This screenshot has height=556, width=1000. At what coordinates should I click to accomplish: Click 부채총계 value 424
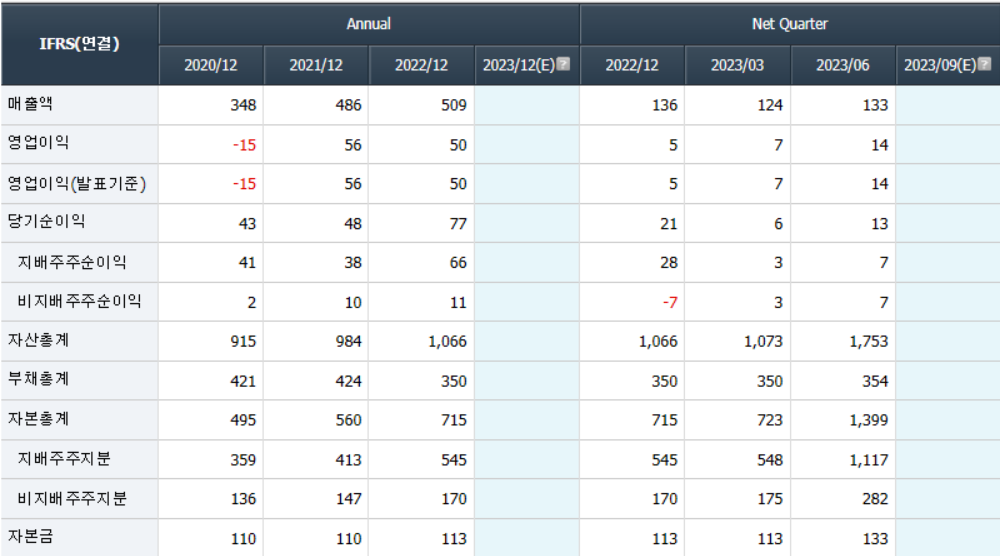point(348,381)
